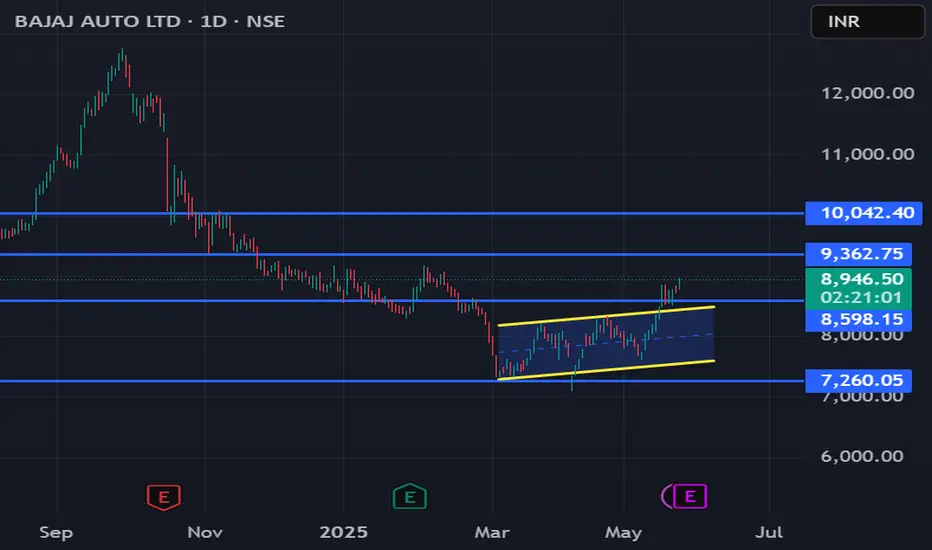Open the INR currency selector
This screenshot has width=932, height=550.
tap(868, 22)
